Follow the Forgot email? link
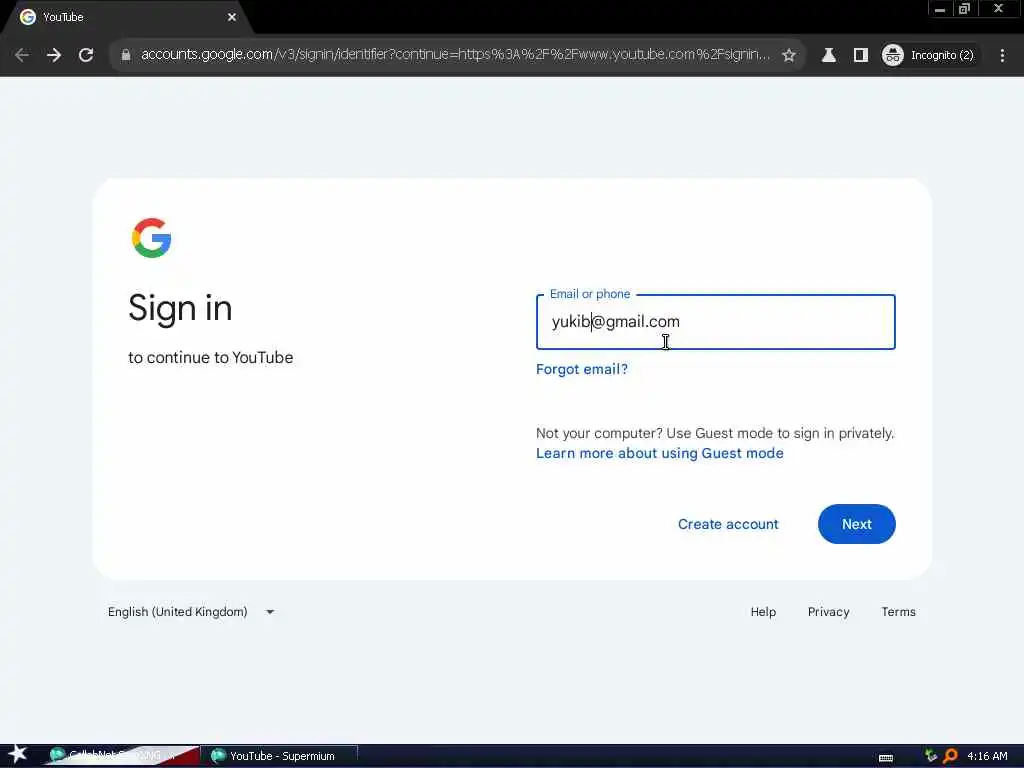This screenshot has width=1024, height=768. tap(582, 369)
